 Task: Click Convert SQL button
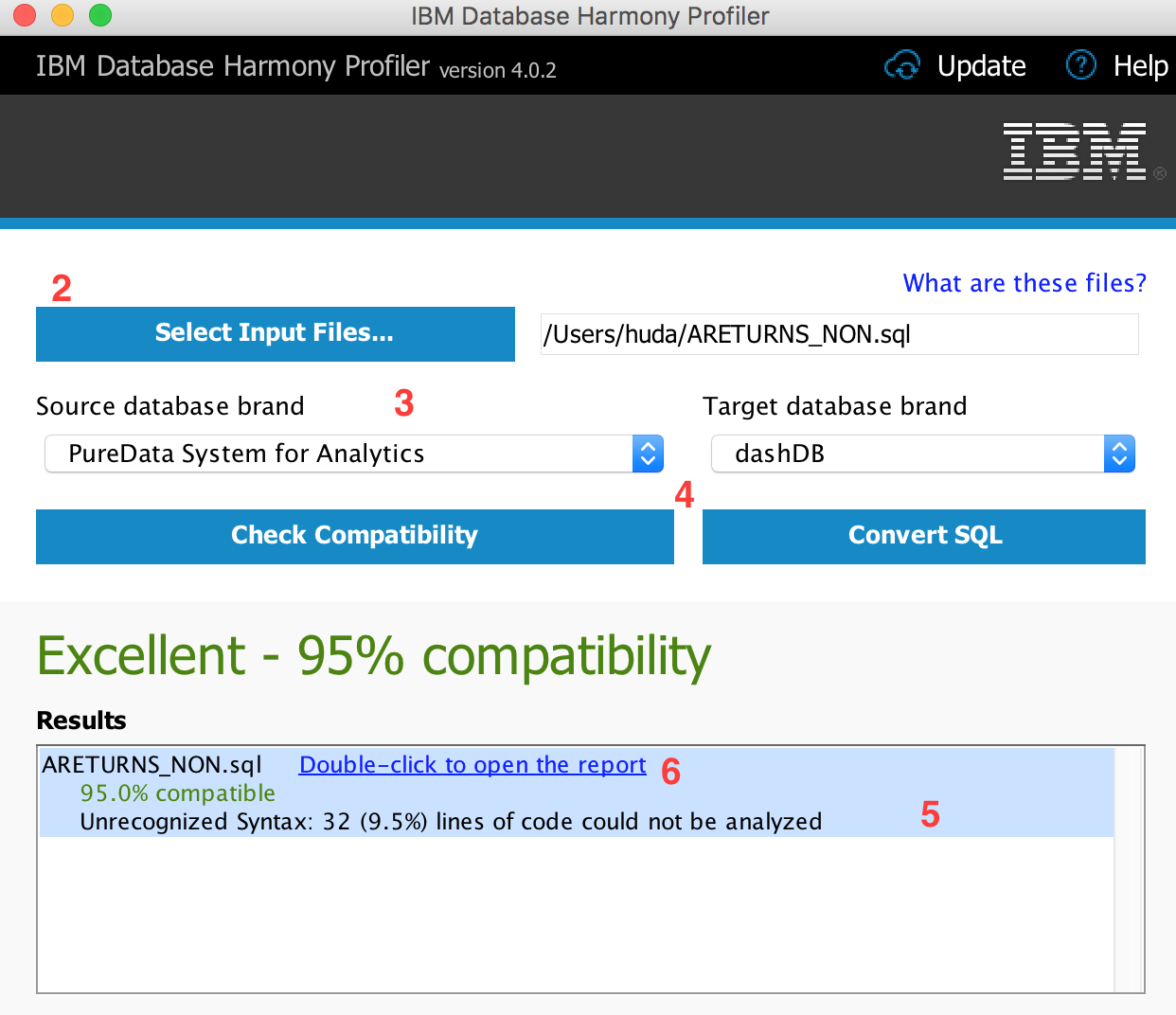924,536
